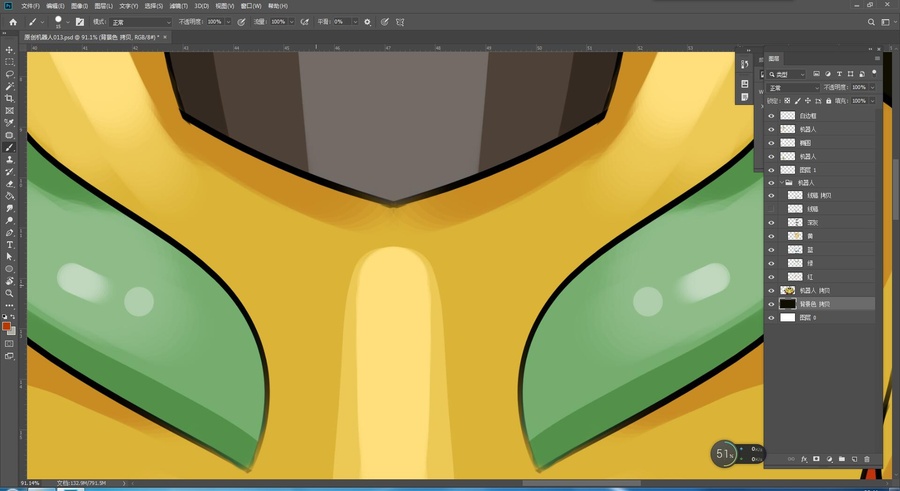Select the Eraser tool

[x=9, y=184]
